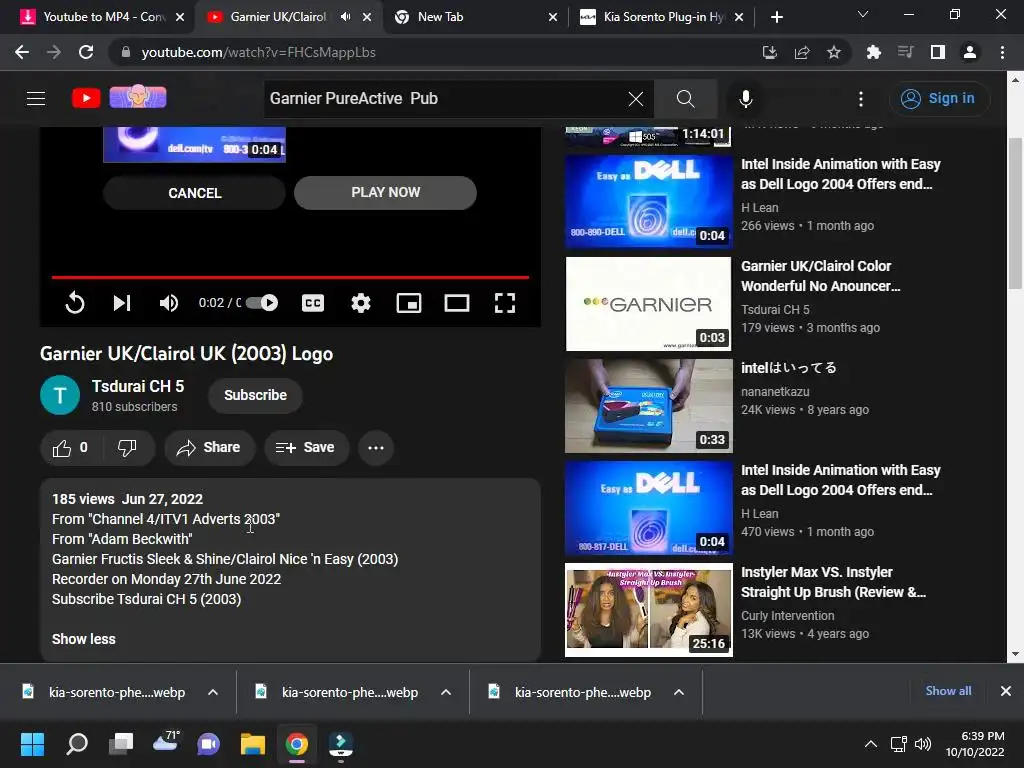Click the Tsdurai CH 5 channel name
This screenshot has width=1024, height=768.
(x=138, y=387)
